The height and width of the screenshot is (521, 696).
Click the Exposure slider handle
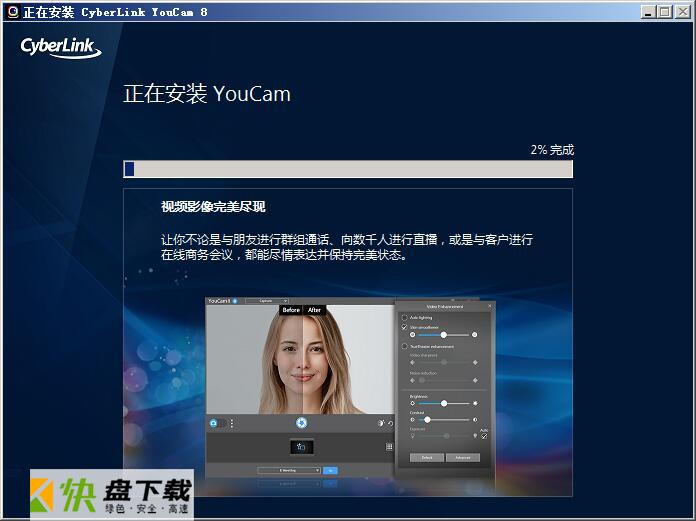(447, 436)
